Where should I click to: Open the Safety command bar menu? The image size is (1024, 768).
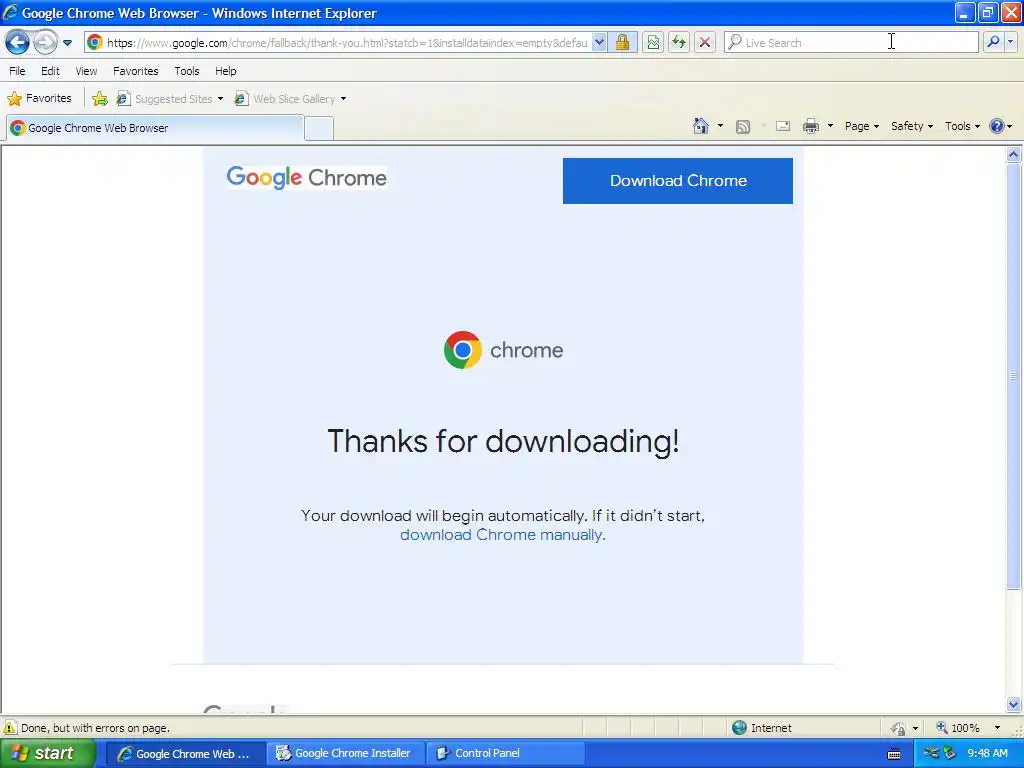(912, 126)
